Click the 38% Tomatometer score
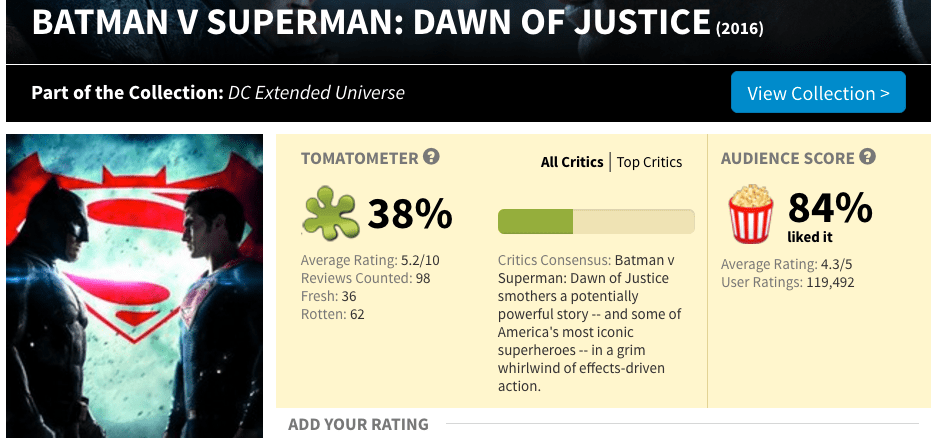Image resolution: width=946 pixels, height=438 pixels. tap(410, 214)
